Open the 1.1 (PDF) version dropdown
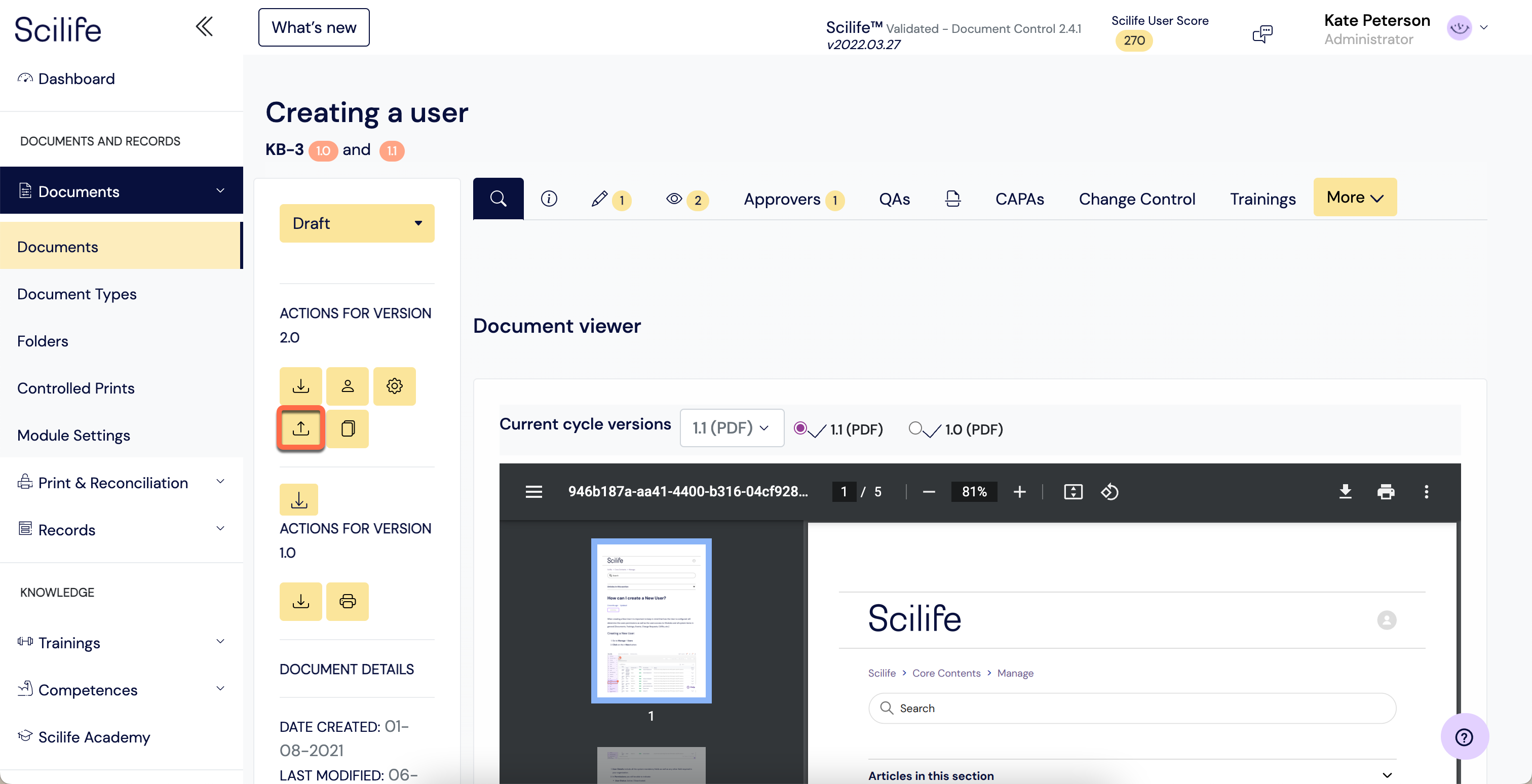Screen dimensions: 1532x784 pyautogui.click(x=732, y=427)
